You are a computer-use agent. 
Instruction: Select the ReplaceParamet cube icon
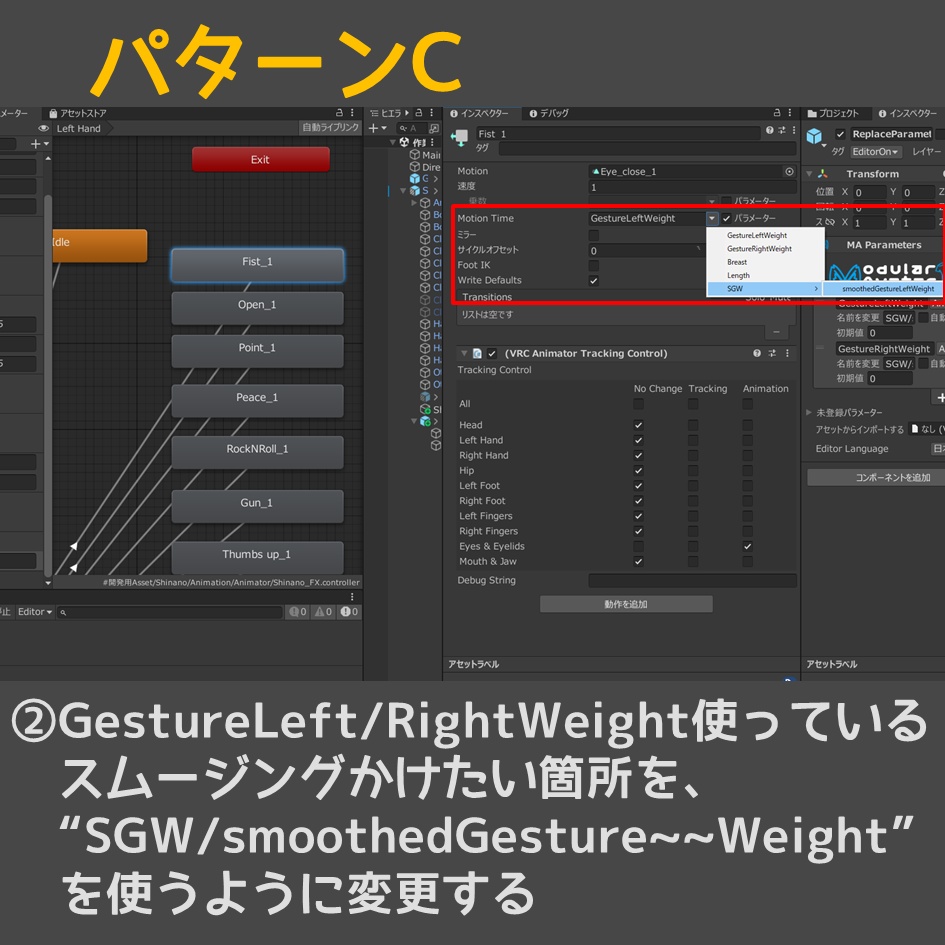point(814,134)
